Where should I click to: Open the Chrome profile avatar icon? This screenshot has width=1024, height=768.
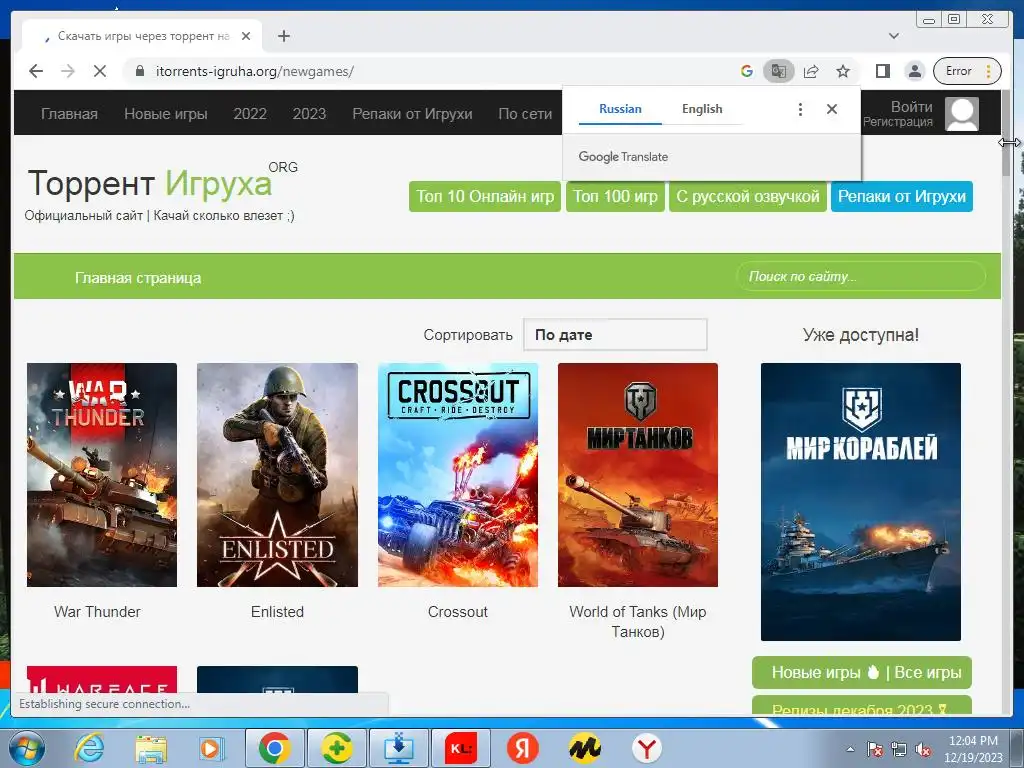915,71
